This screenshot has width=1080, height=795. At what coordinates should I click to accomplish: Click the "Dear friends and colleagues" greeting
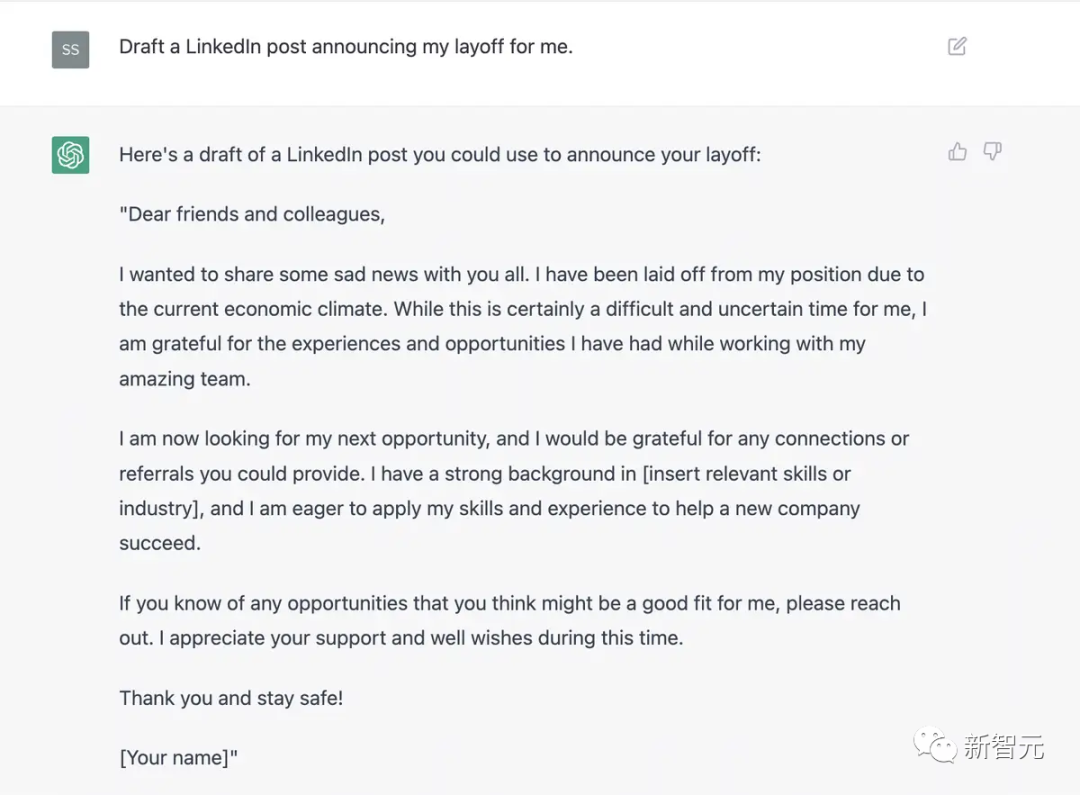coord(252,214)
